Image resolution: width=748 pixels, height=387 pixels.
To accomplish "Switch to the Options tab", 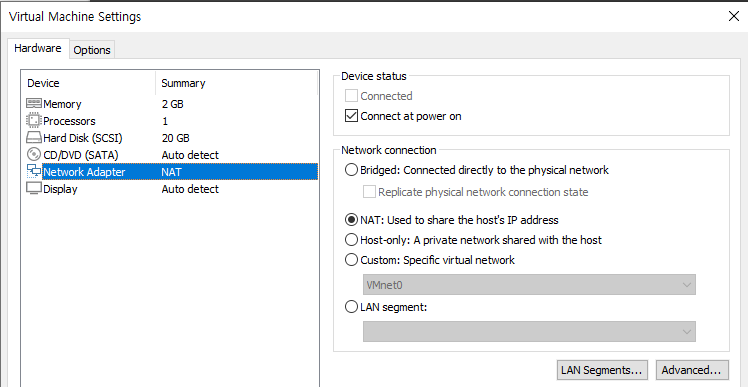I will pyautogui.click(x=92, y=50).
